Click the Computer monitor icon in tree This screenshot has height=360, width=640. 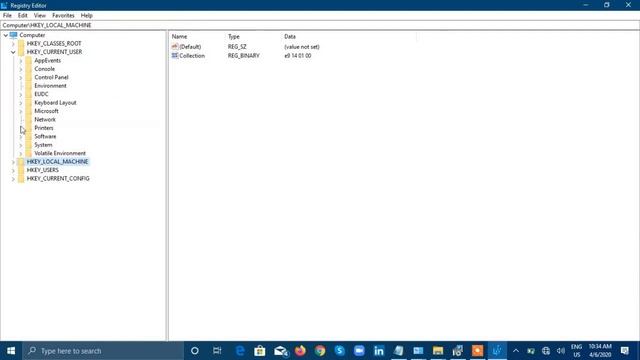click(13, 35)
